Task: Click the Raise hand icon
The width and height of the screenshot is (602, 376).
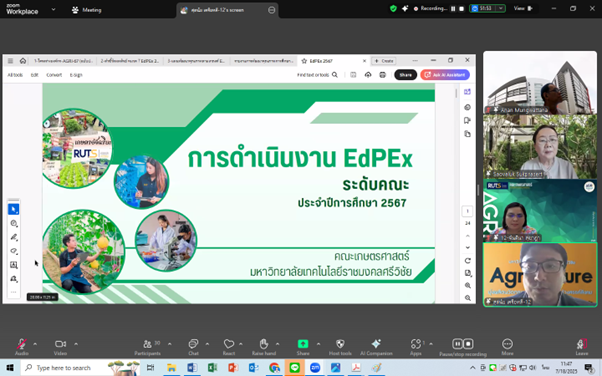Action: click(x=264, y=343)
